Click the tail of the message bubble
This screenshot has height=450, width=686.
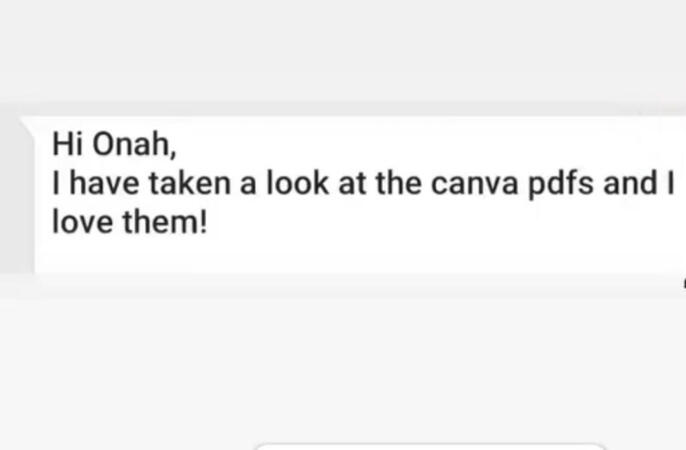pos(27,125)
